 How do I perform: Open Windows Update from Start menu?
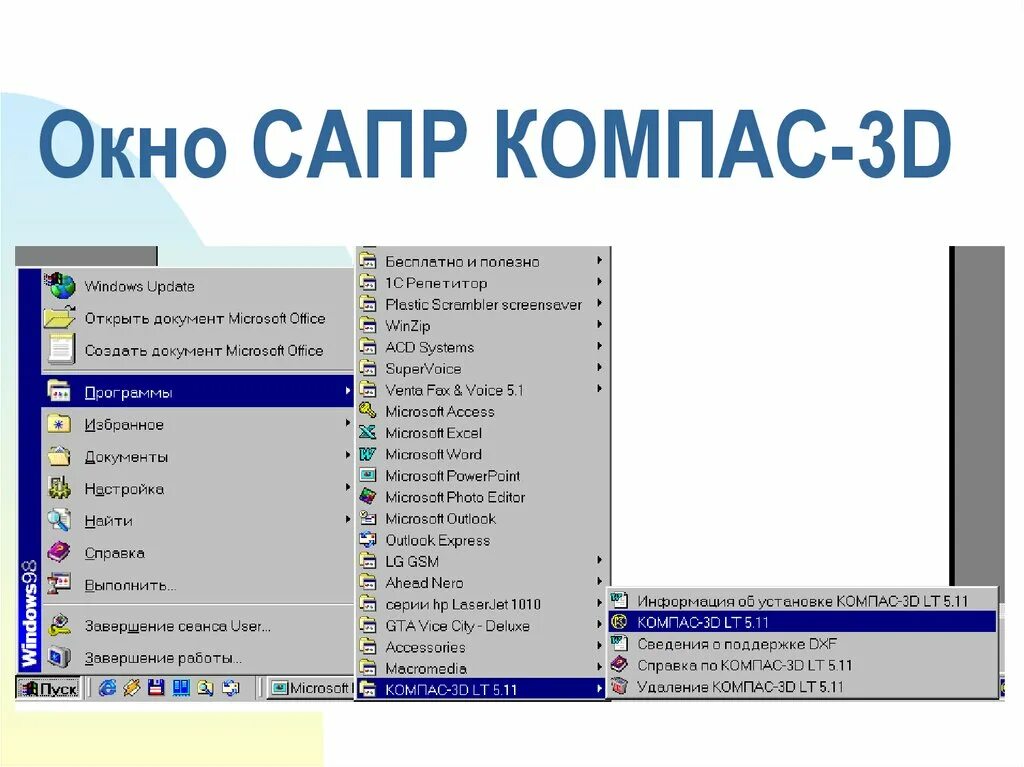coord(197,286)
